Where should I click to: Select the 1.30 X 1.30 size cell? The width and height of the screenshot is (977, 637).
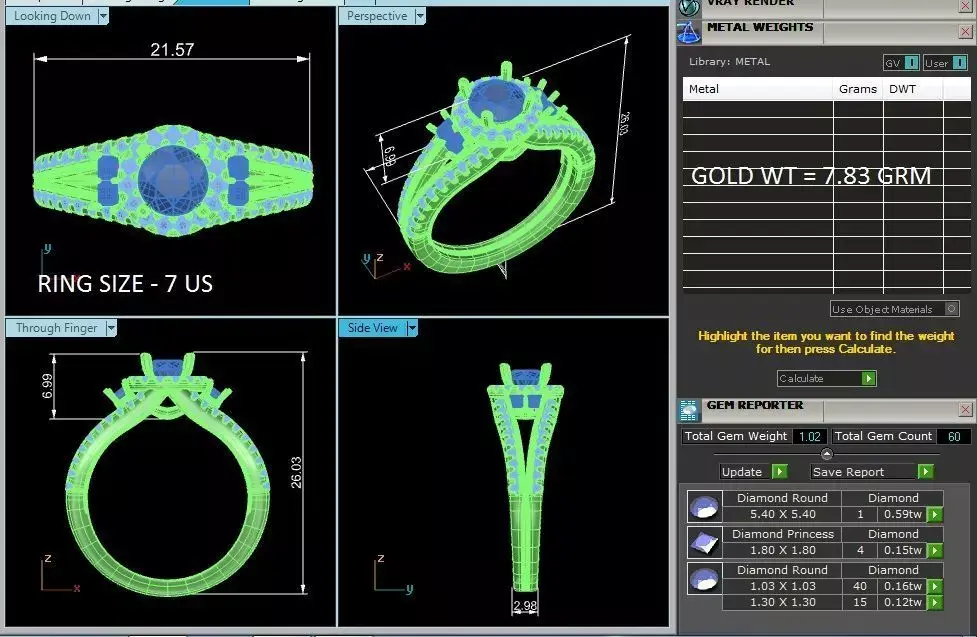coord(783,602)
